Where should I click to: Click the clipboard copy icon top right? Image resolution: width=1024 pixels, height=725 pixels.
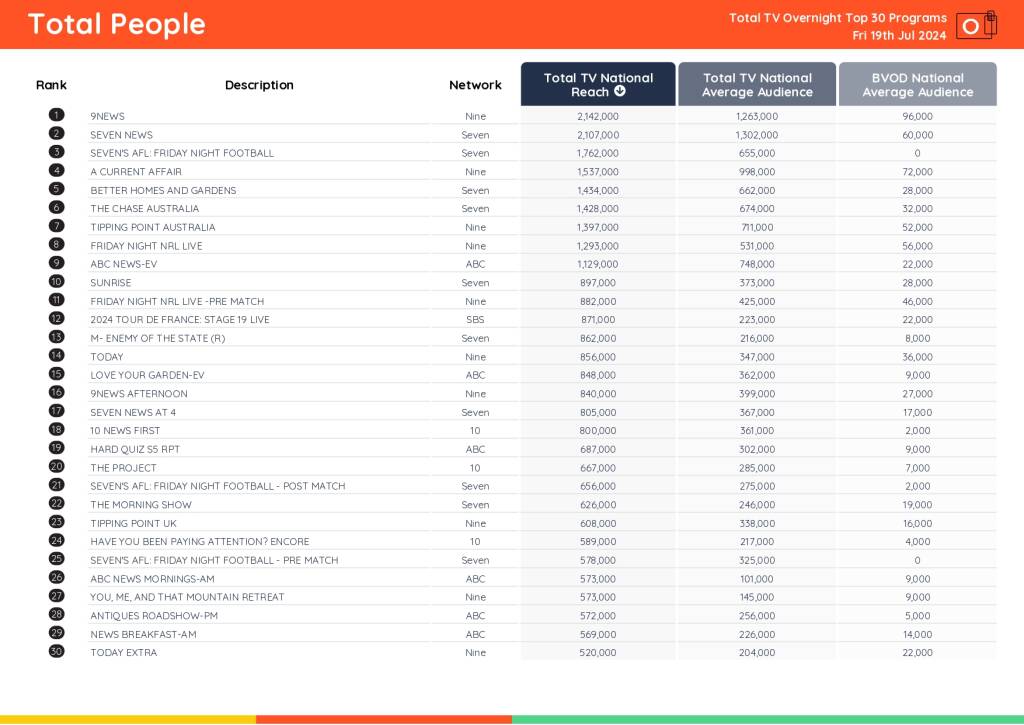(990, 24)
